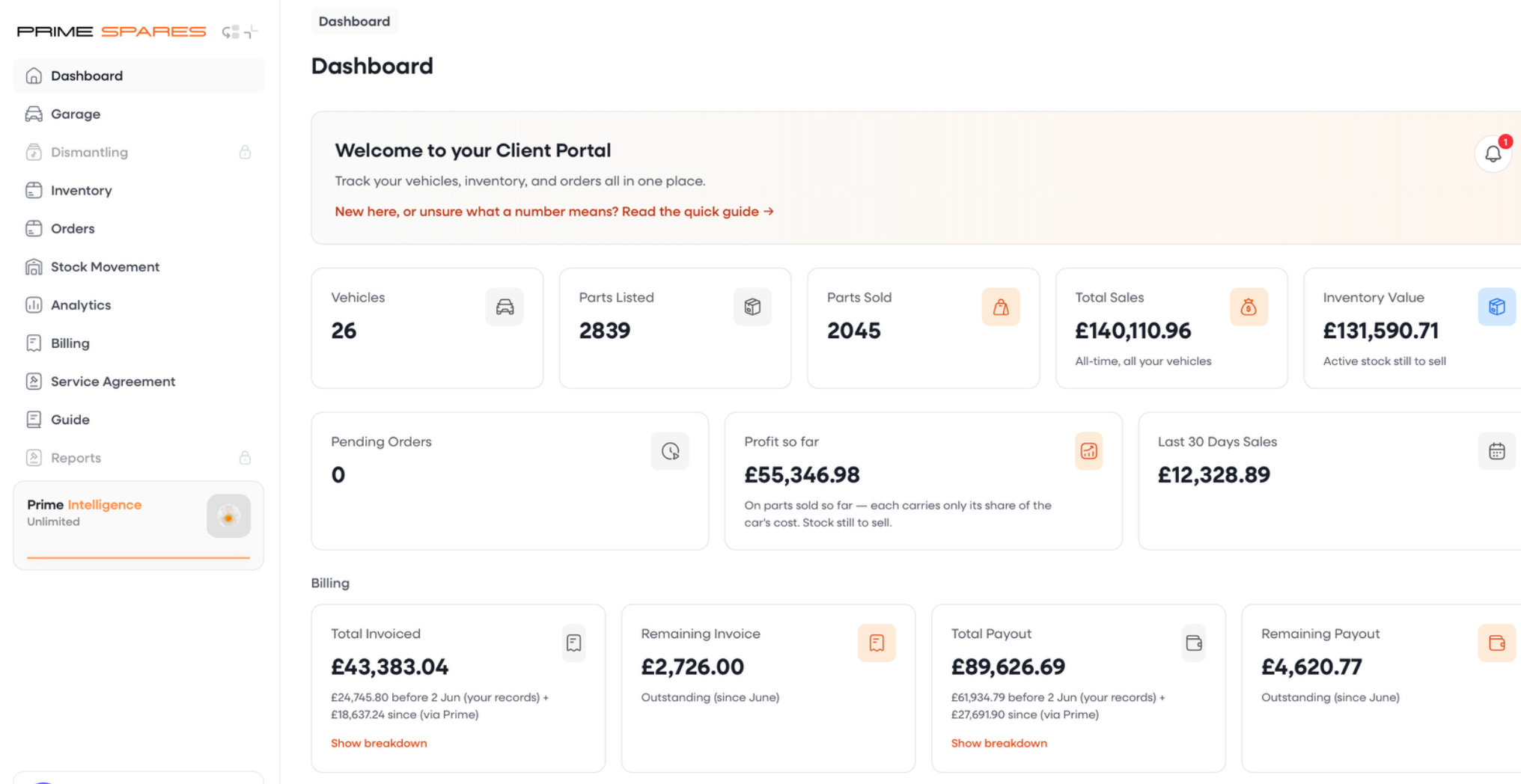The width and height of the screenshot is (1521, 784).
Task: Select Analytics from the sidebar
Action: pyautogui.click(x=138, y=304)
